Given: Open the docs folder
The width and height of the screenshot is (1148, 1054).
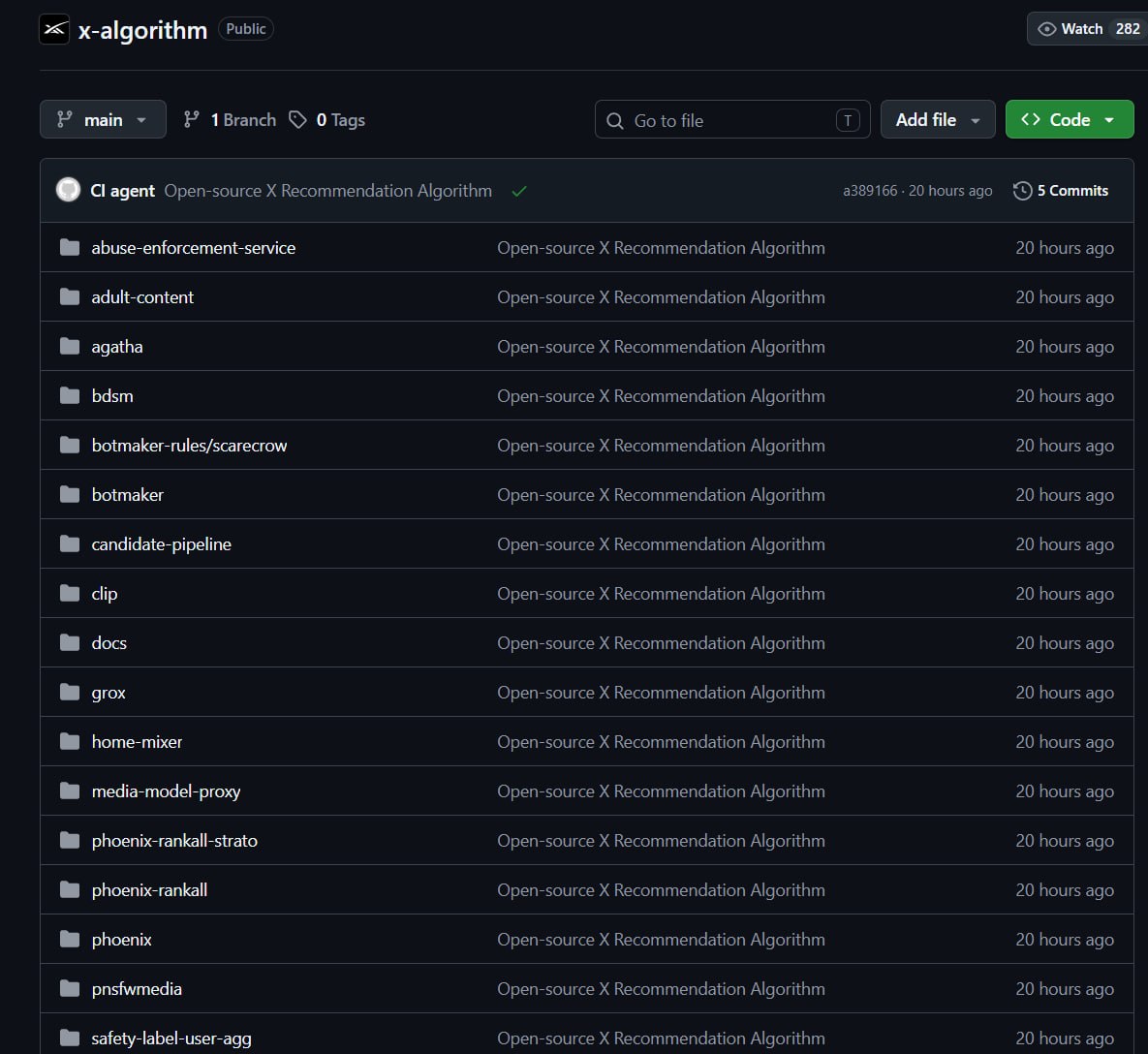Looking at the screenshot, I should [109, 643].
